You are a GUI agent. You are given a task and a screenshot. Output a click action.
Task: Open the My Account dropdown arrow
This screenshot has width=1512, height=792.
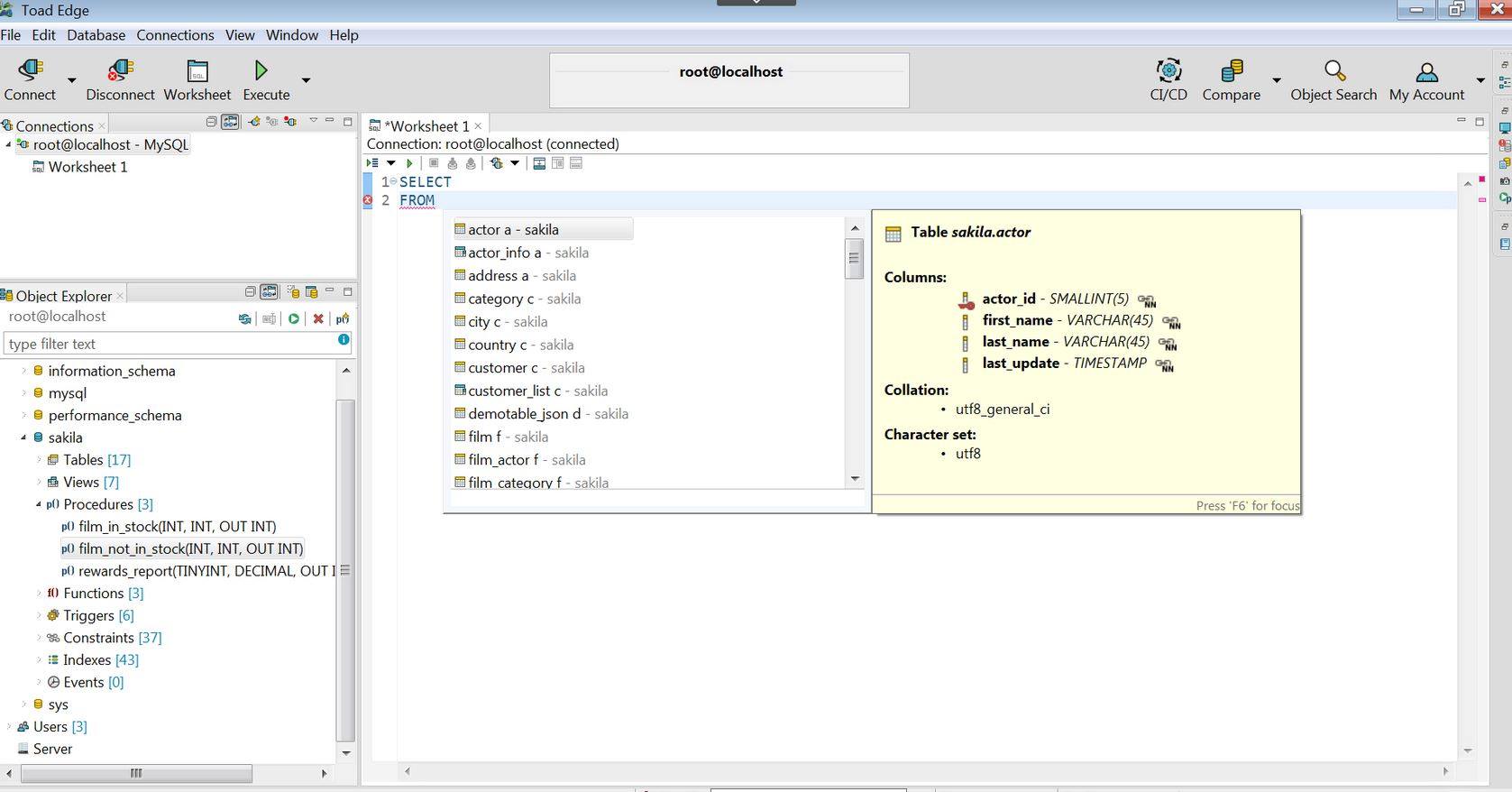(x=1480, y=80)
